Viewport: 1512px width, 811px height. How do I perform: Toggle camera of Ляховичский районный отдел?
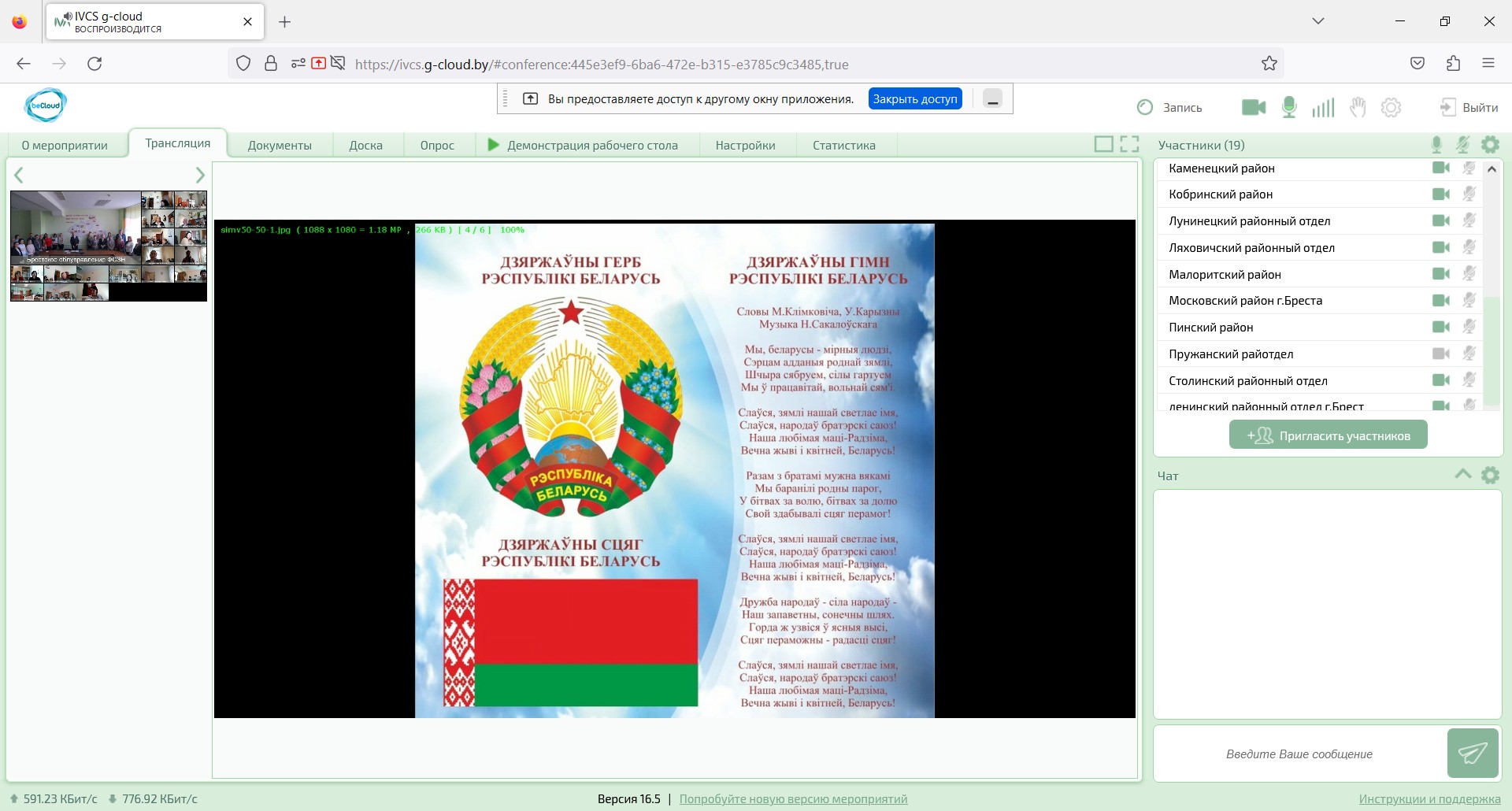[x=1441, y=247]
